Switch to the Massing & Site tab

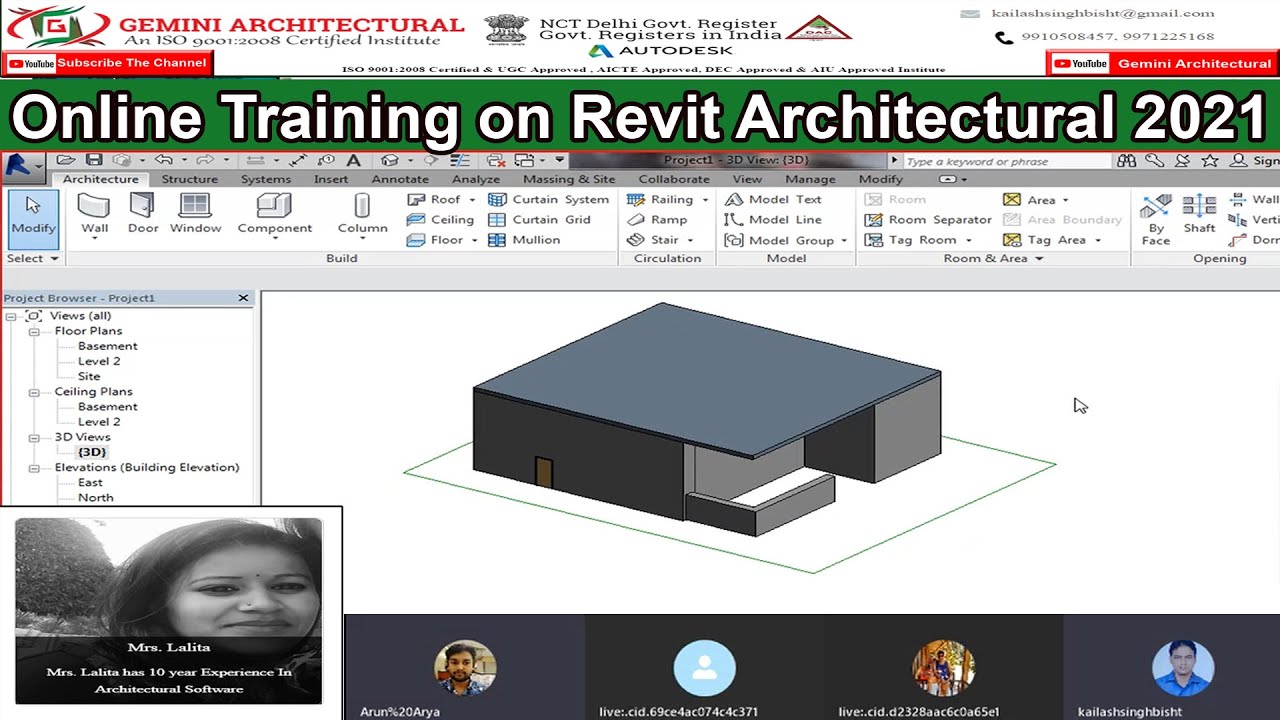click(x=569, y=179)
